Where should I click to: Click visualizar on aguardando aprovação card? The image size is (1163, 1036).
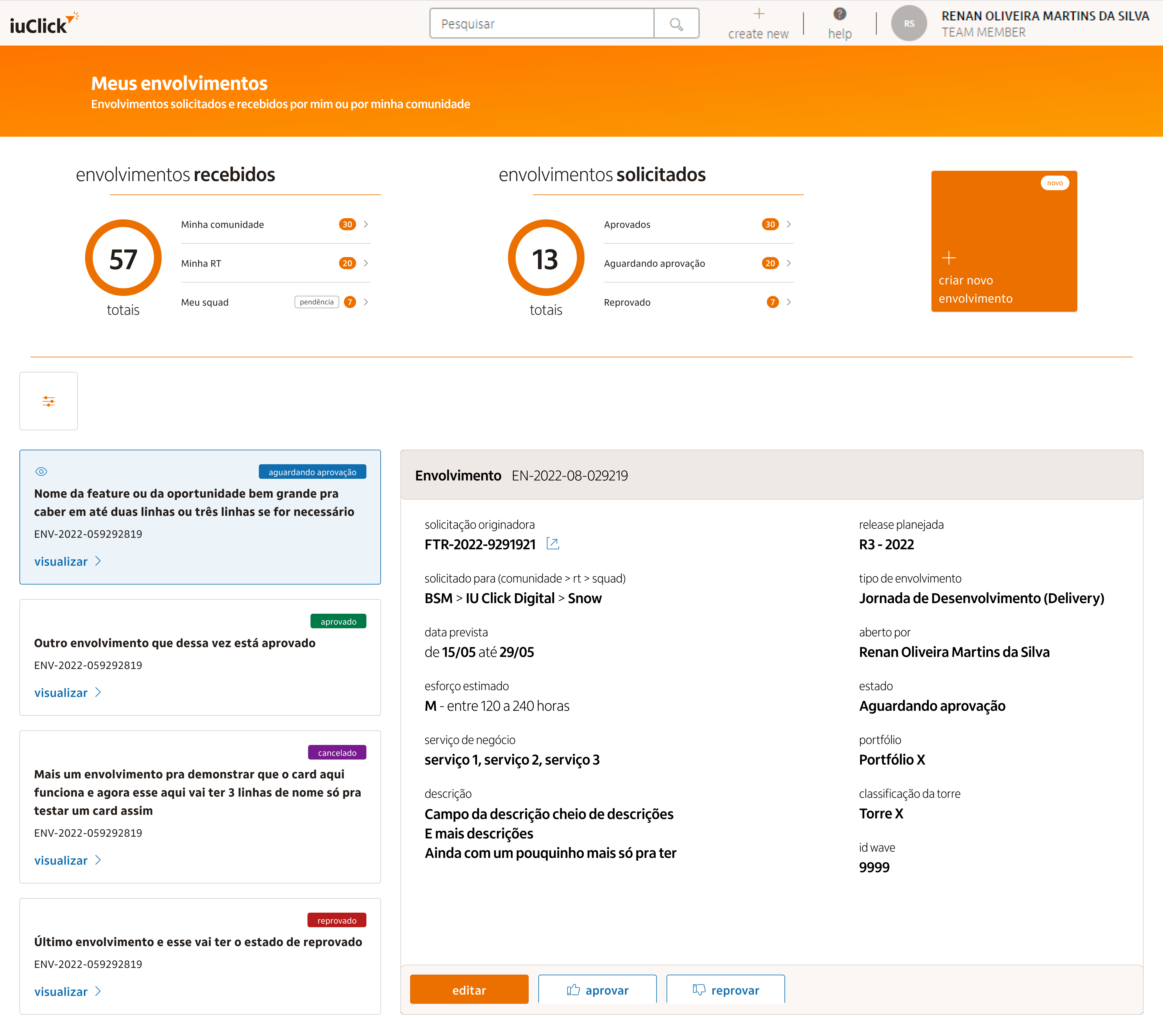pos(61,561)
